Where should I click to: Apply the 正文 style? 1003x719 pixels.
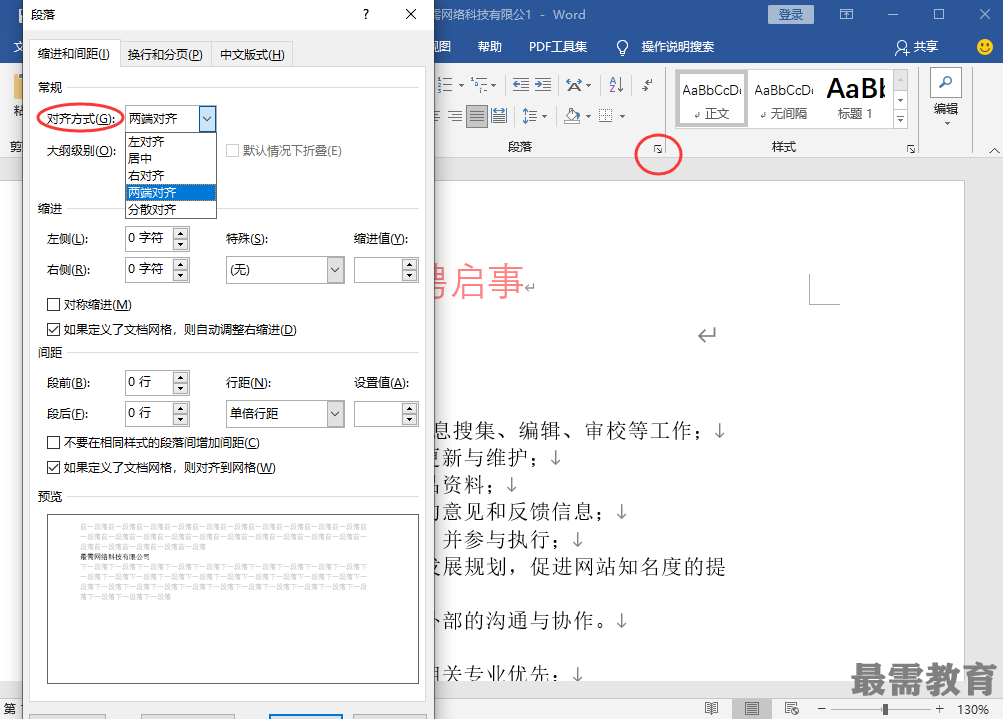tap(711, 98)
